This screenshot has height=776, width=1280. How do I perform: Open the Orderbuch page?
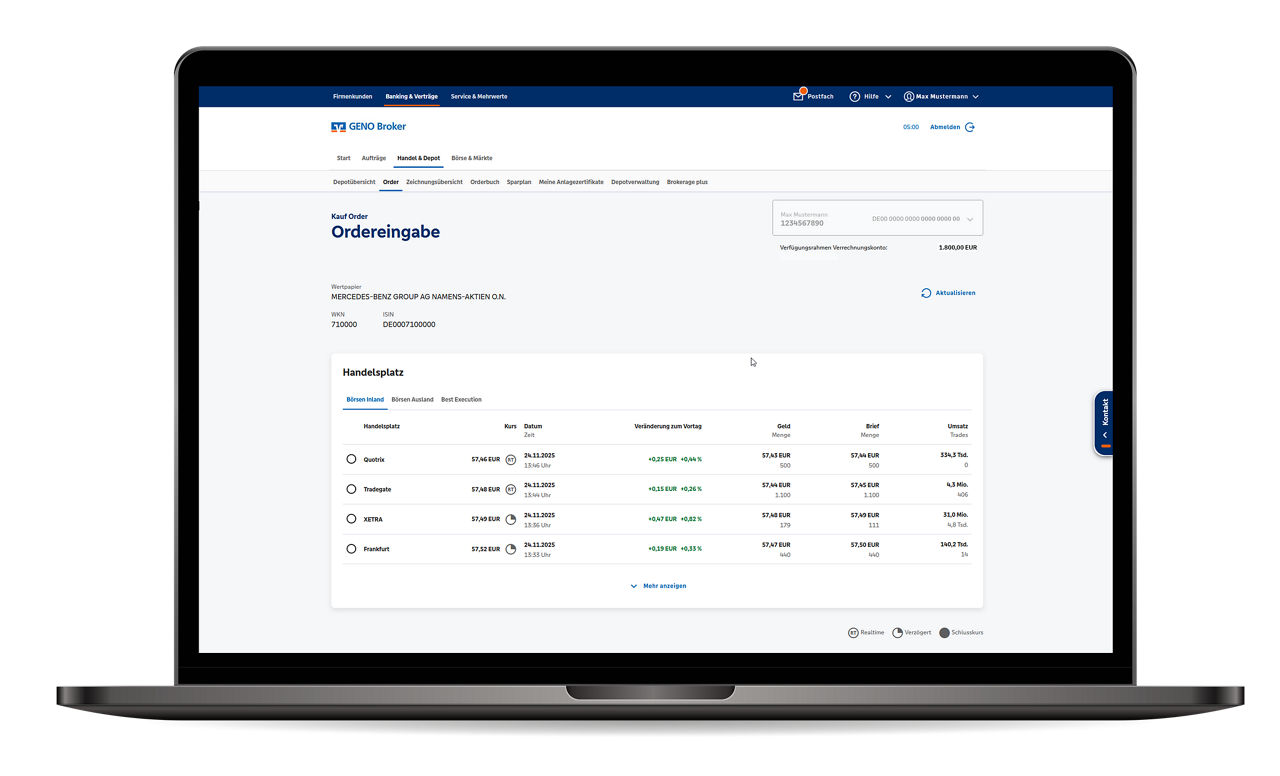484,182
